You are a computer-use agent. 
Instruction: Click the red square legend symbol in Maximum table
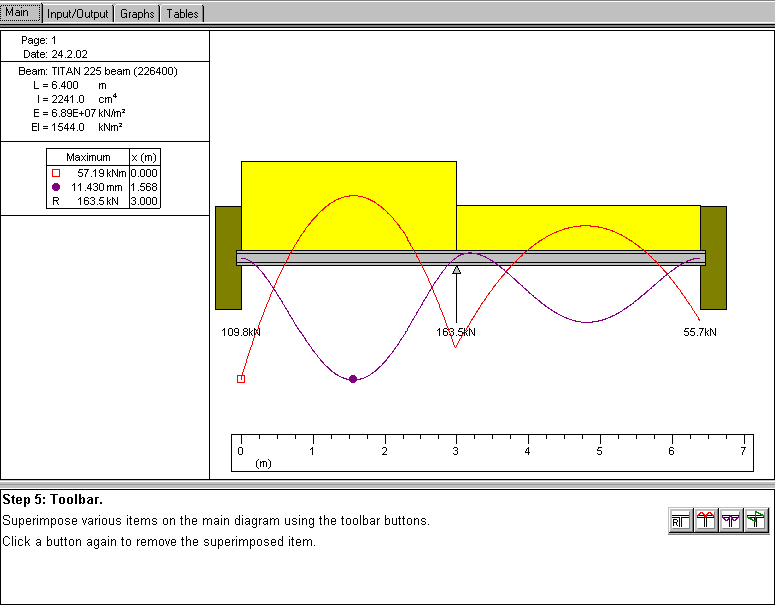click(x=55, y=173)
